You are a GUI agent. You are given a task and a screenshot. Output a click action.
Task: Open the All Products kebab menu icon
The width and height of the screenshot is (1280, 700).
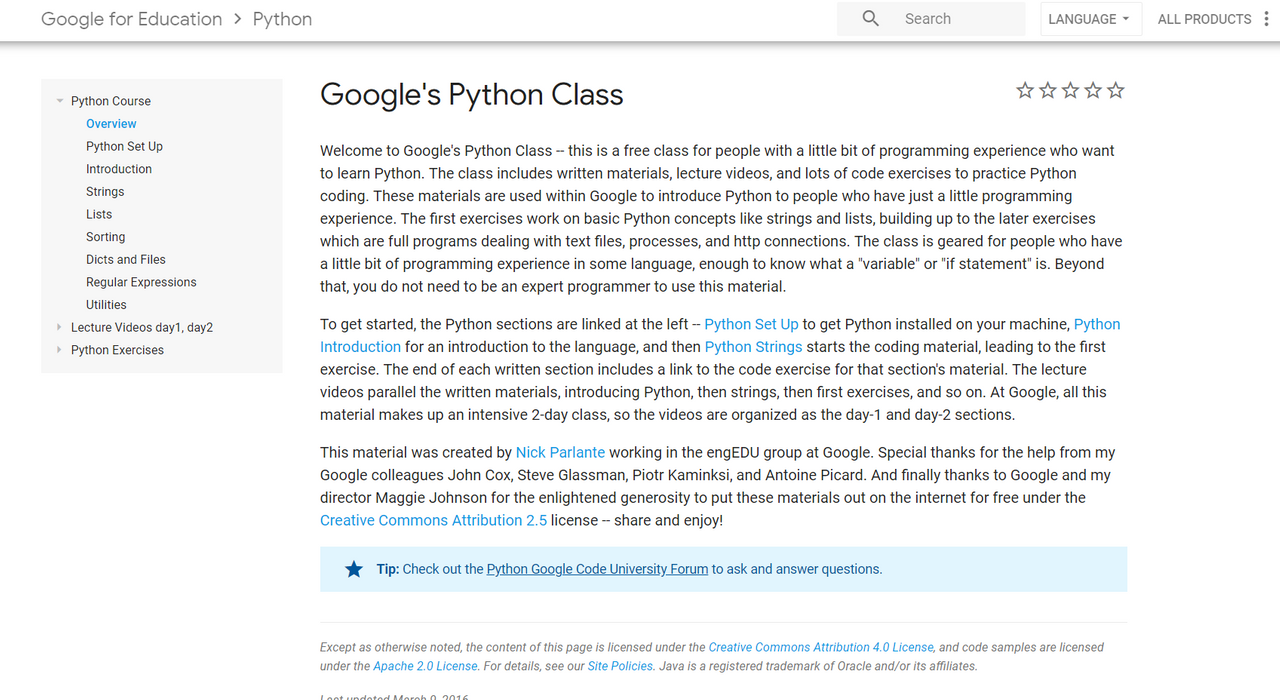click(1266, 19)
